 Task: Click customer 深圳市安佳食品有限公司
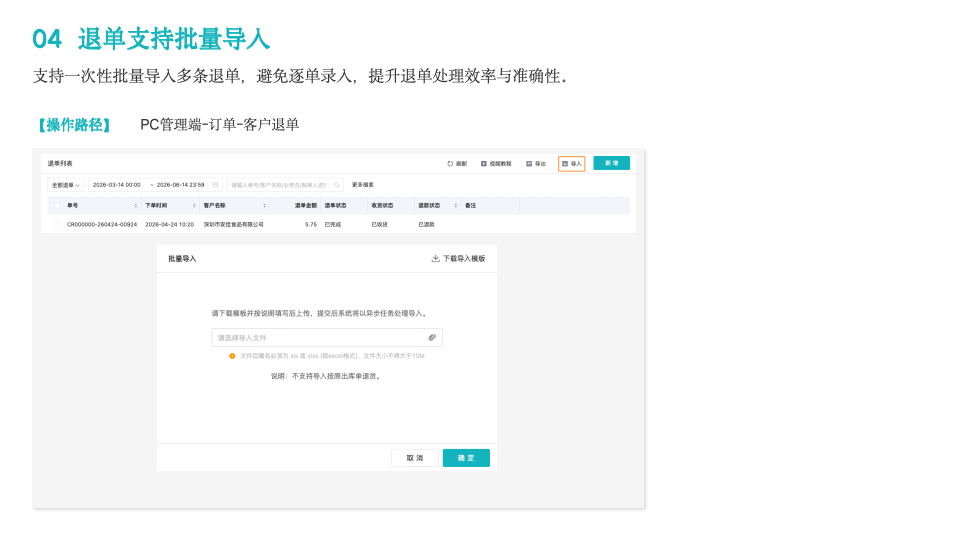[x=234, y=224]
